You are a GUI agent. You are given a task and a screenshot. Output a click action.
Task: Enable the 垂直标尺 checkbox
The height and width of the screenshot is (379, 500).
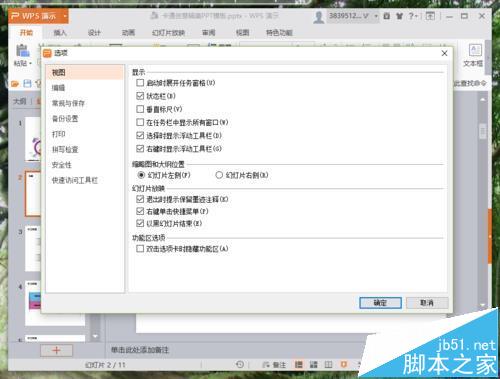140,109
